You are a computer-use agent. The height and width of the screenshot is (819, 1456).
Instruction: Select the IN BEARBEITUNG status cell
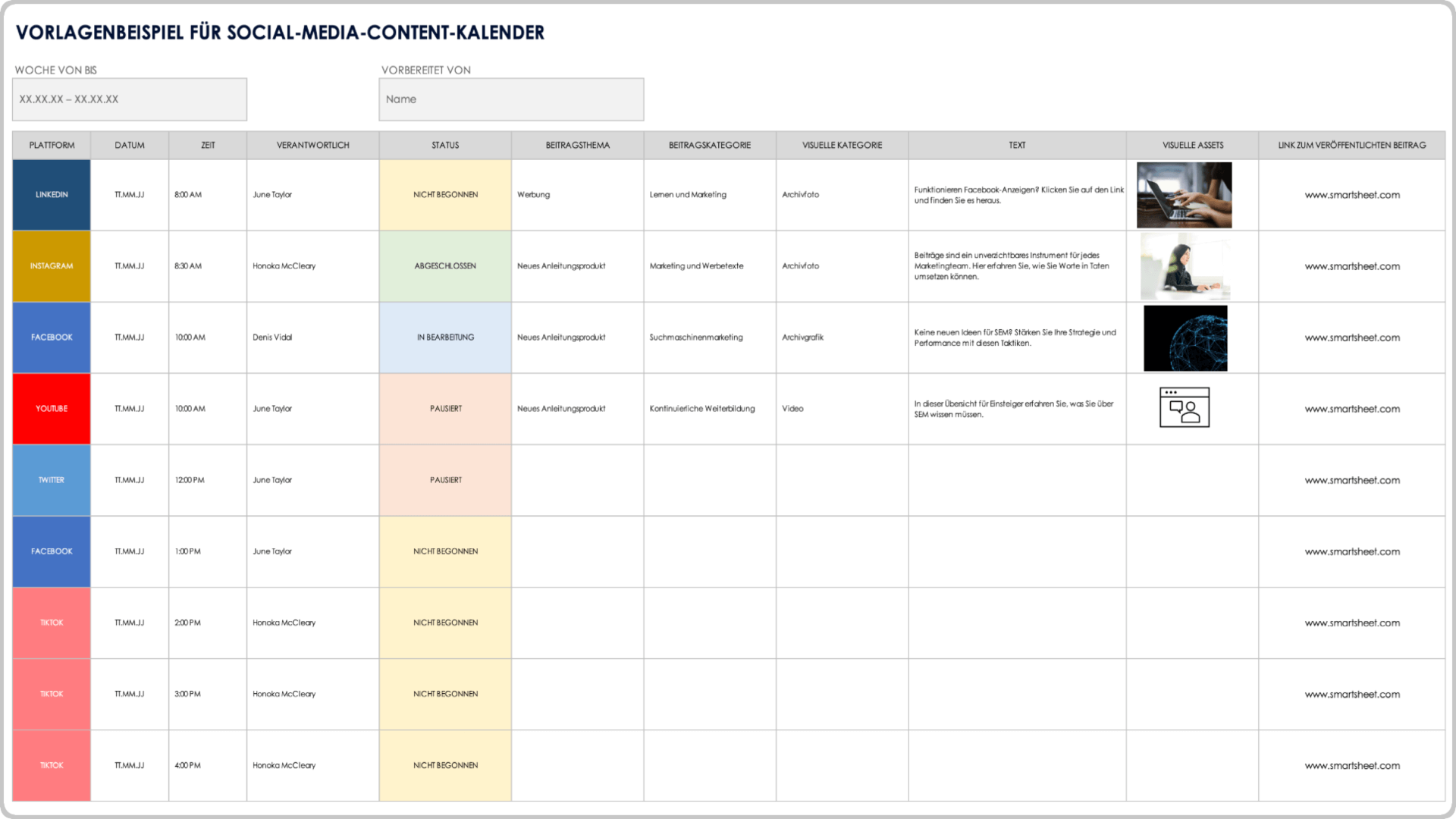(445, 337)
